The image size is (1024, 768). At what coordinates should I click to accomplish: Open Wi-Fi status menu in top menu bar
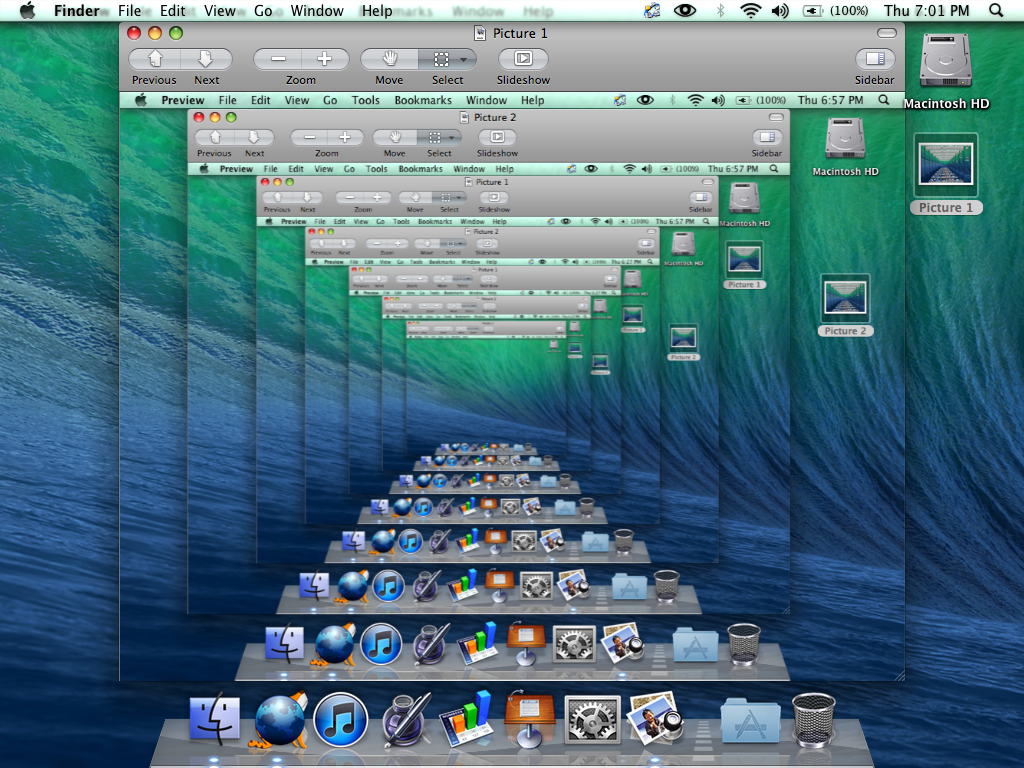pos(750,11)
